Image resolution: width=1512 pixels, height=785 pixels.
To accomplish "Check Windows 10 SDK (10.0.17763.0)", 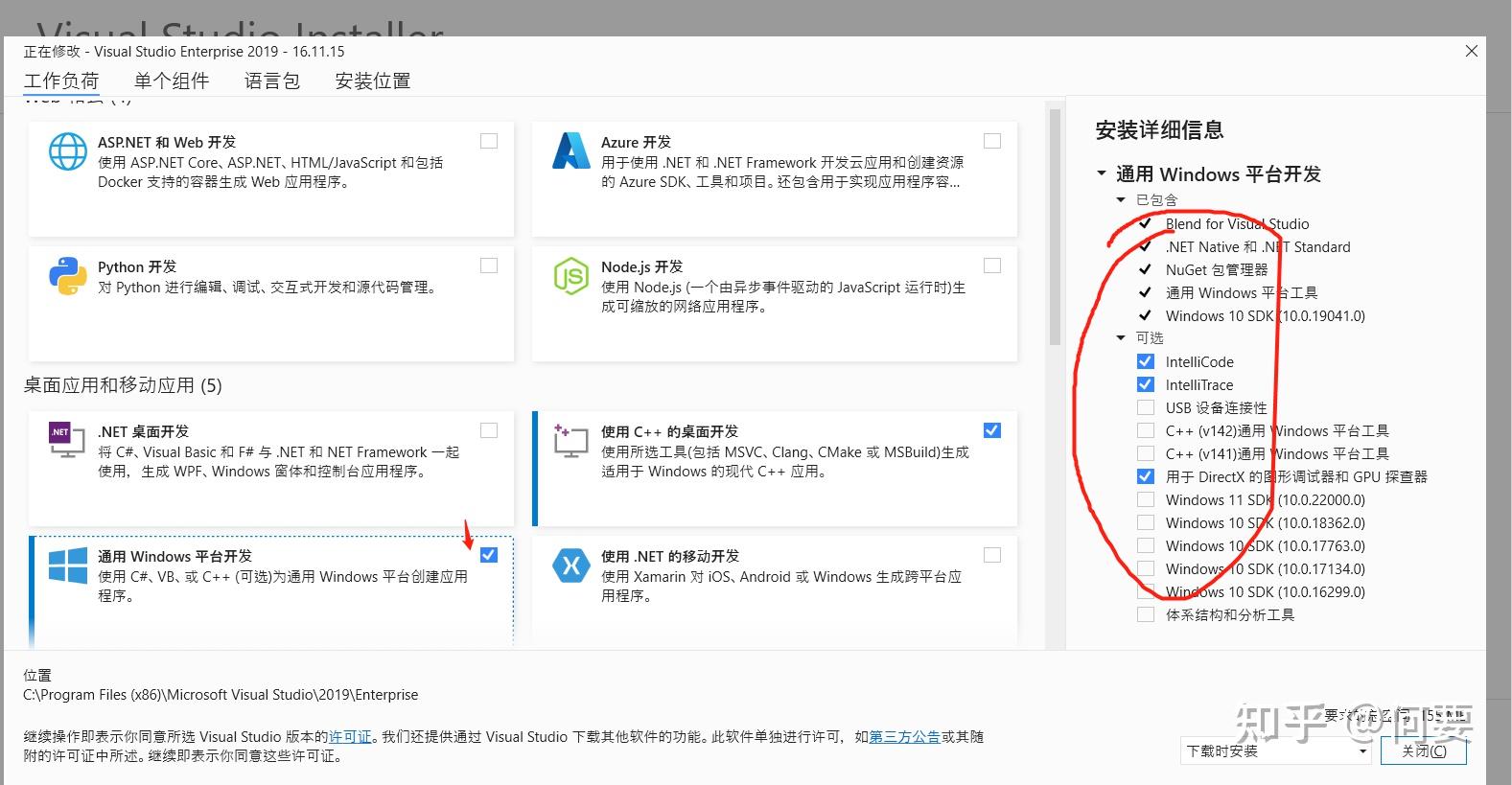I will (x=1146, y=545).
